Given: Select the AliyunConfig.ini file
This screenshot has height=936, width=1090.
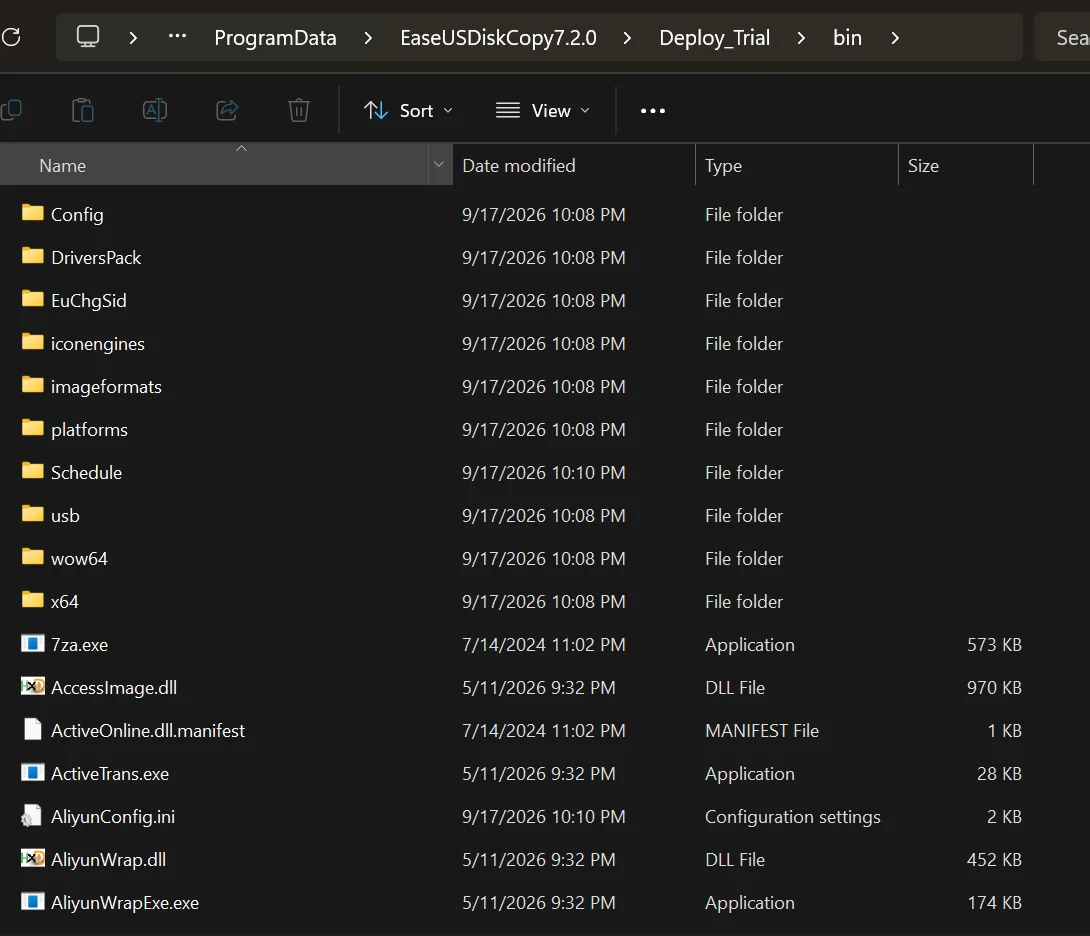Looking at the screenshot, I should (113, 816).
